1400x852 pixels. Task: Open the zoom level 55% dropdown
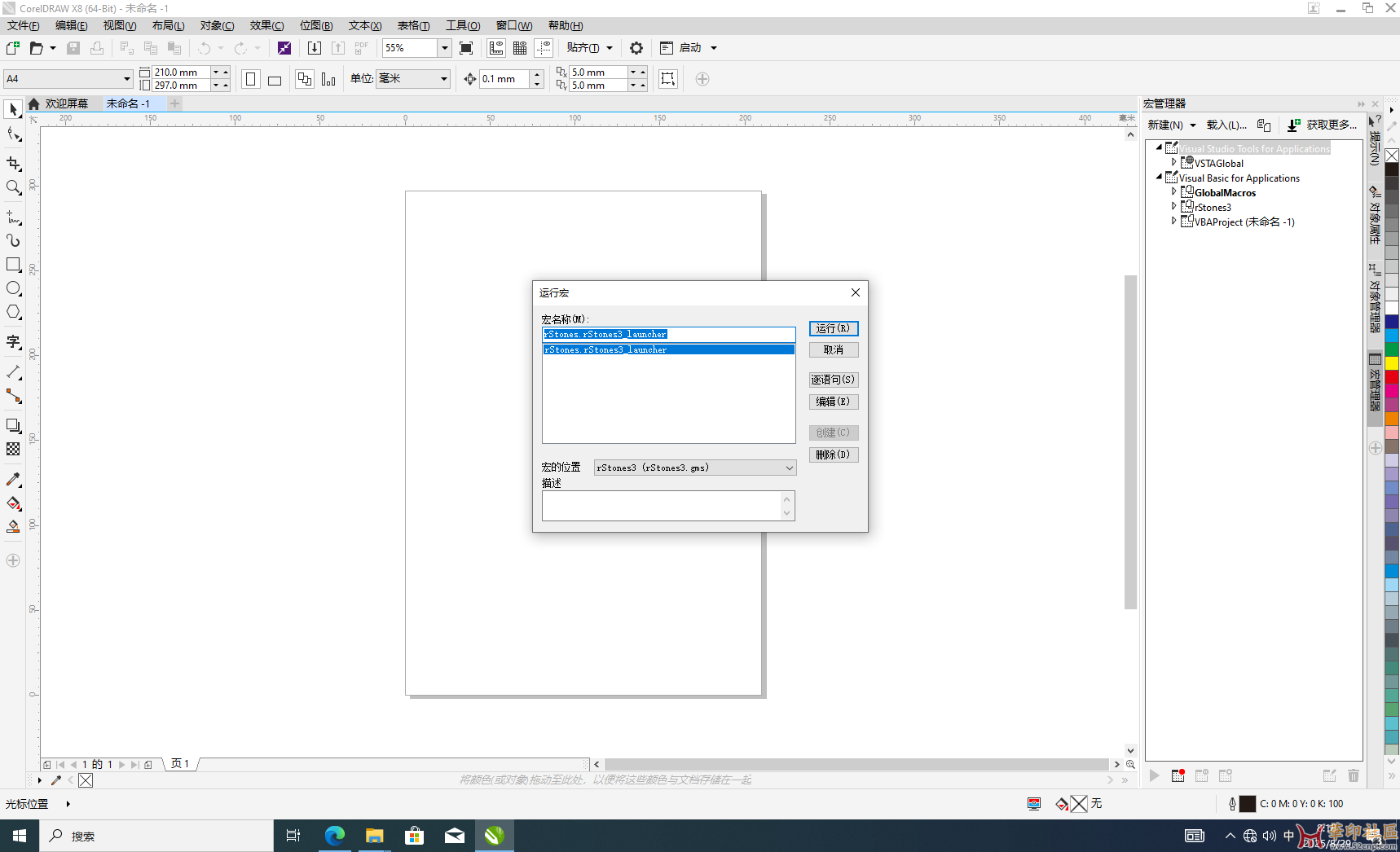pyautogui.click(x=444, y=48)
